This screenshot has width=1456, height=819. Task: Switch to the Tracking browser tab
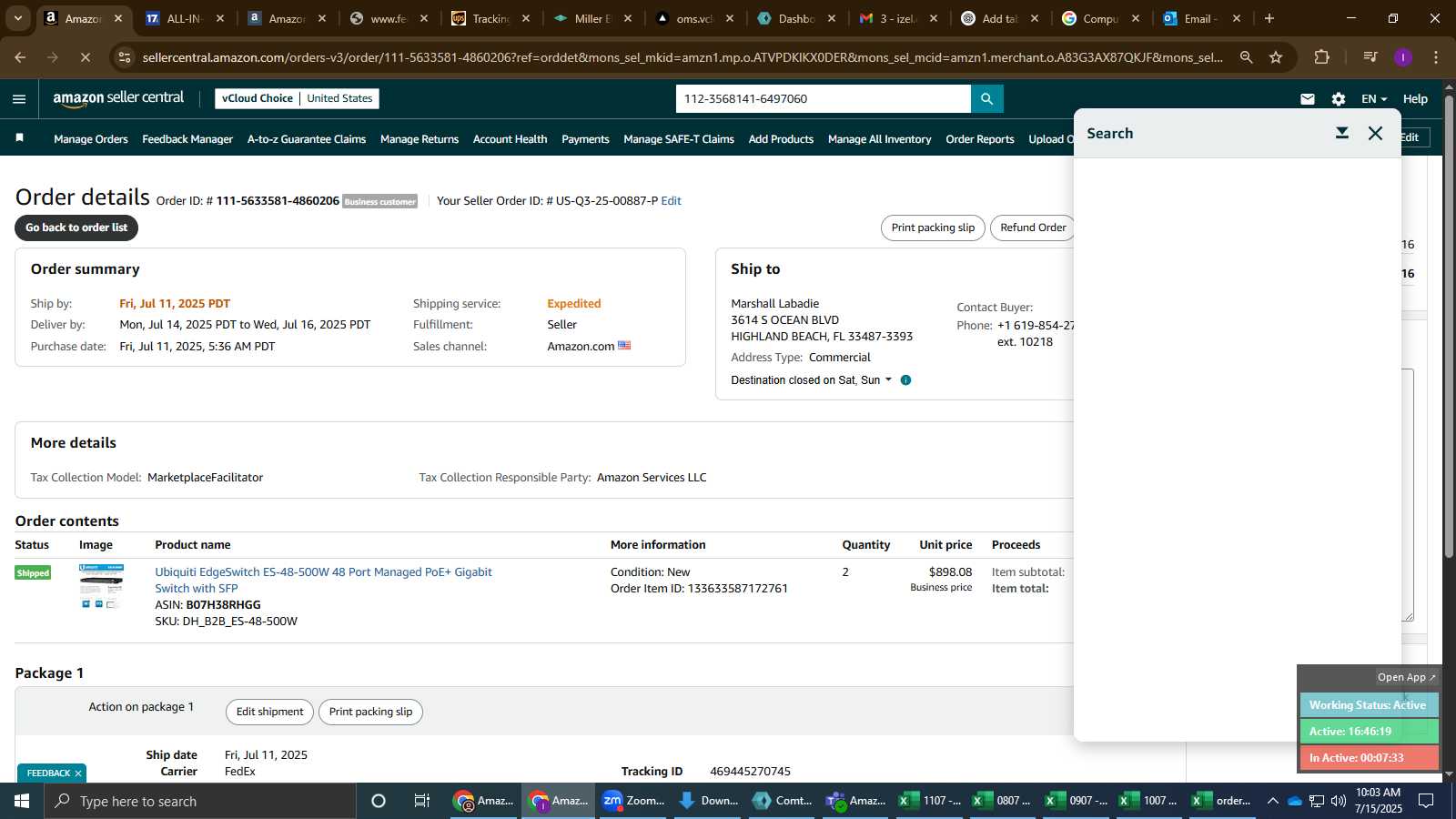pos(490,18)
